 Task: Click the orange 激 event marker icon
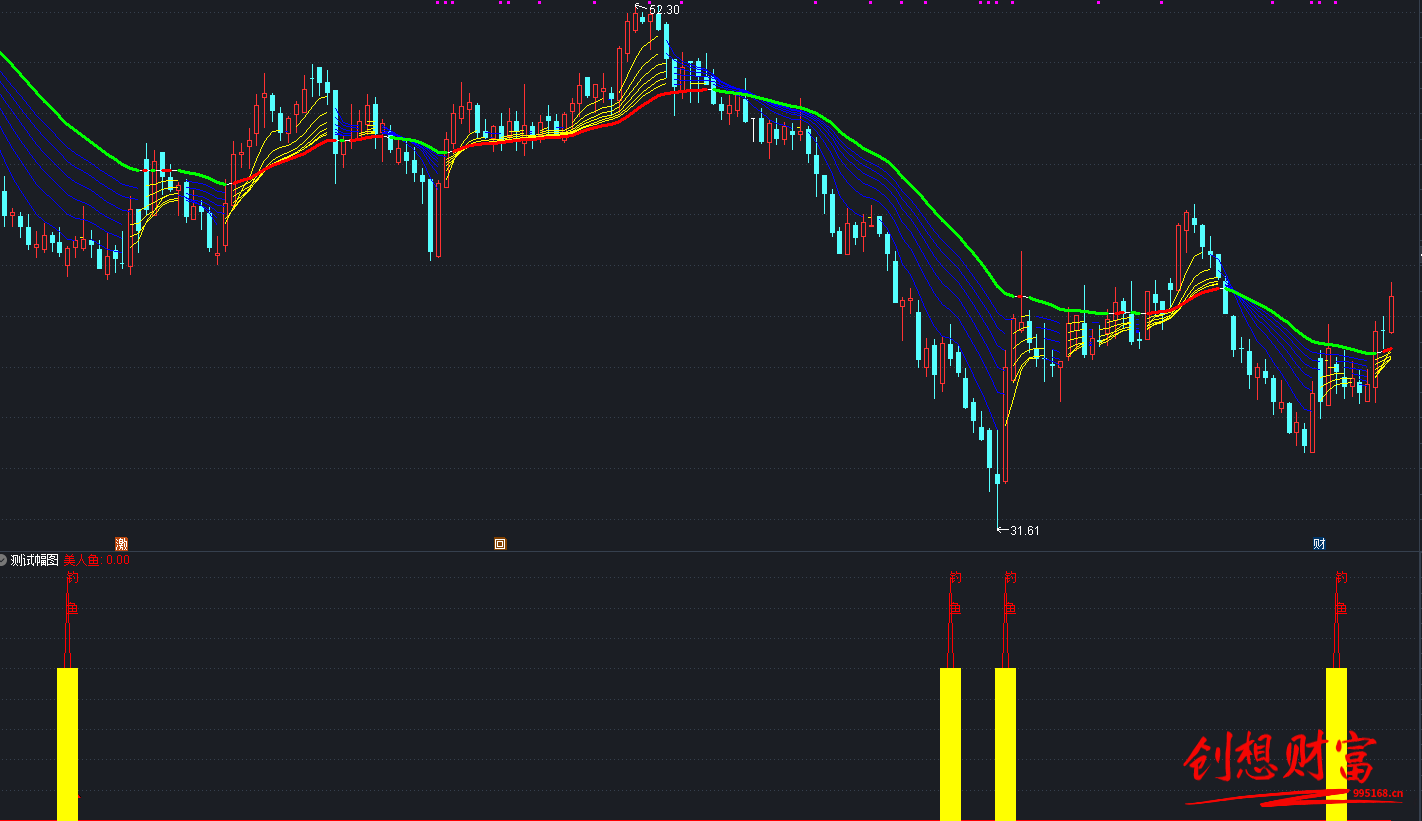(122, 544)
